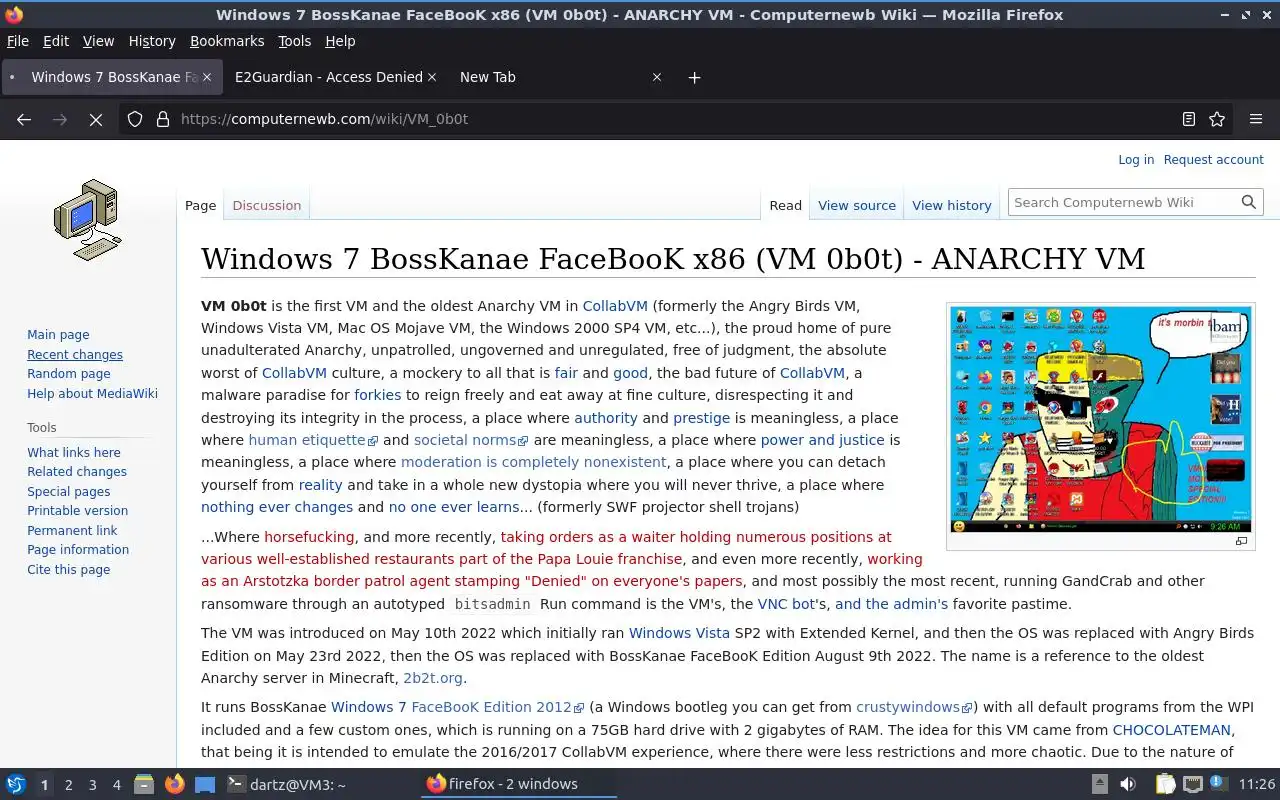Open What links here tool link
The image size is (1280, 800).
pyautogui.click(x=74, y=452)
